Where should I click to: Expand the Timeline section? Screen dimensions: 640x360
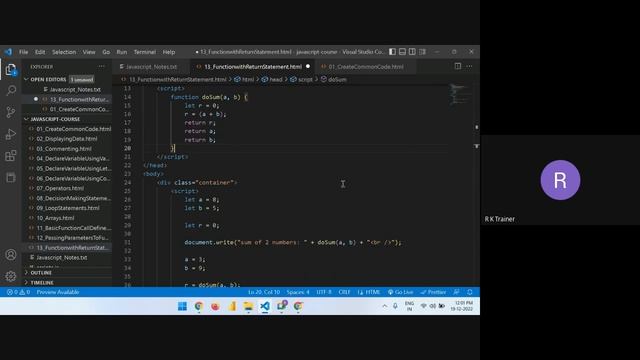(42, 282)
